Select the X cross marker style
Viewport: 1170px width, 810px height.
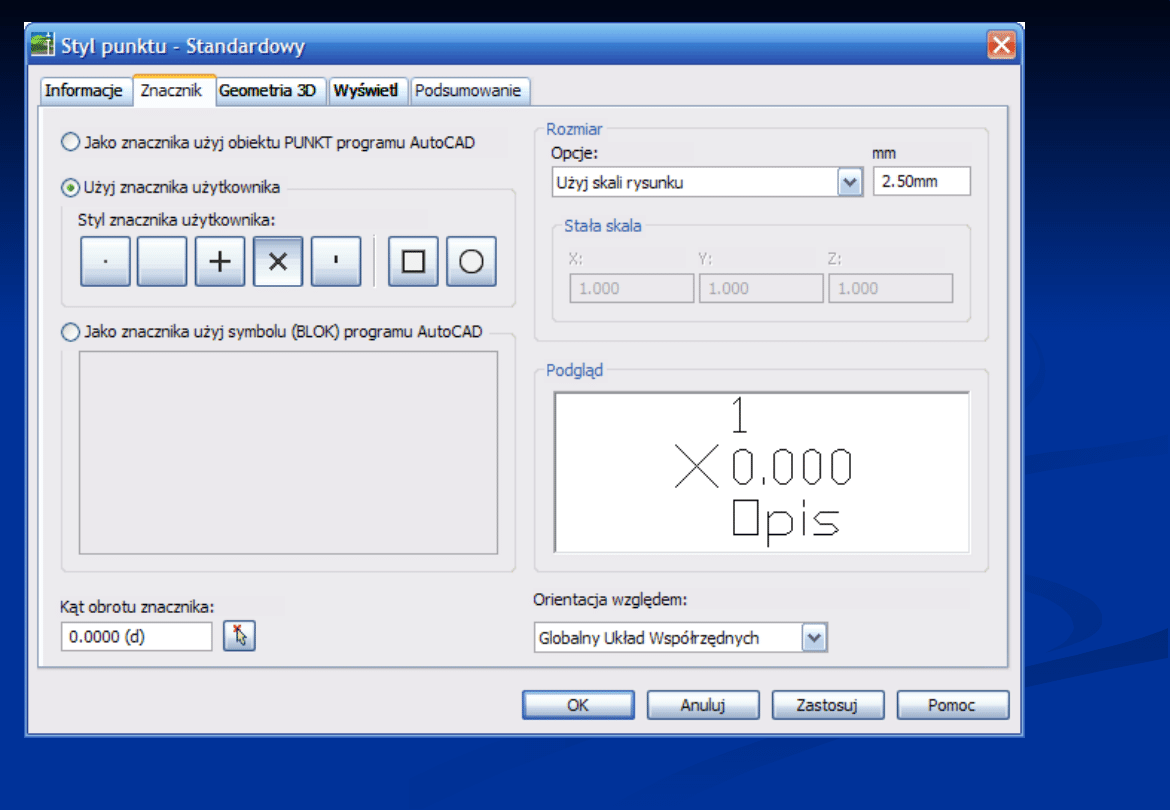[x=278, y=261]
